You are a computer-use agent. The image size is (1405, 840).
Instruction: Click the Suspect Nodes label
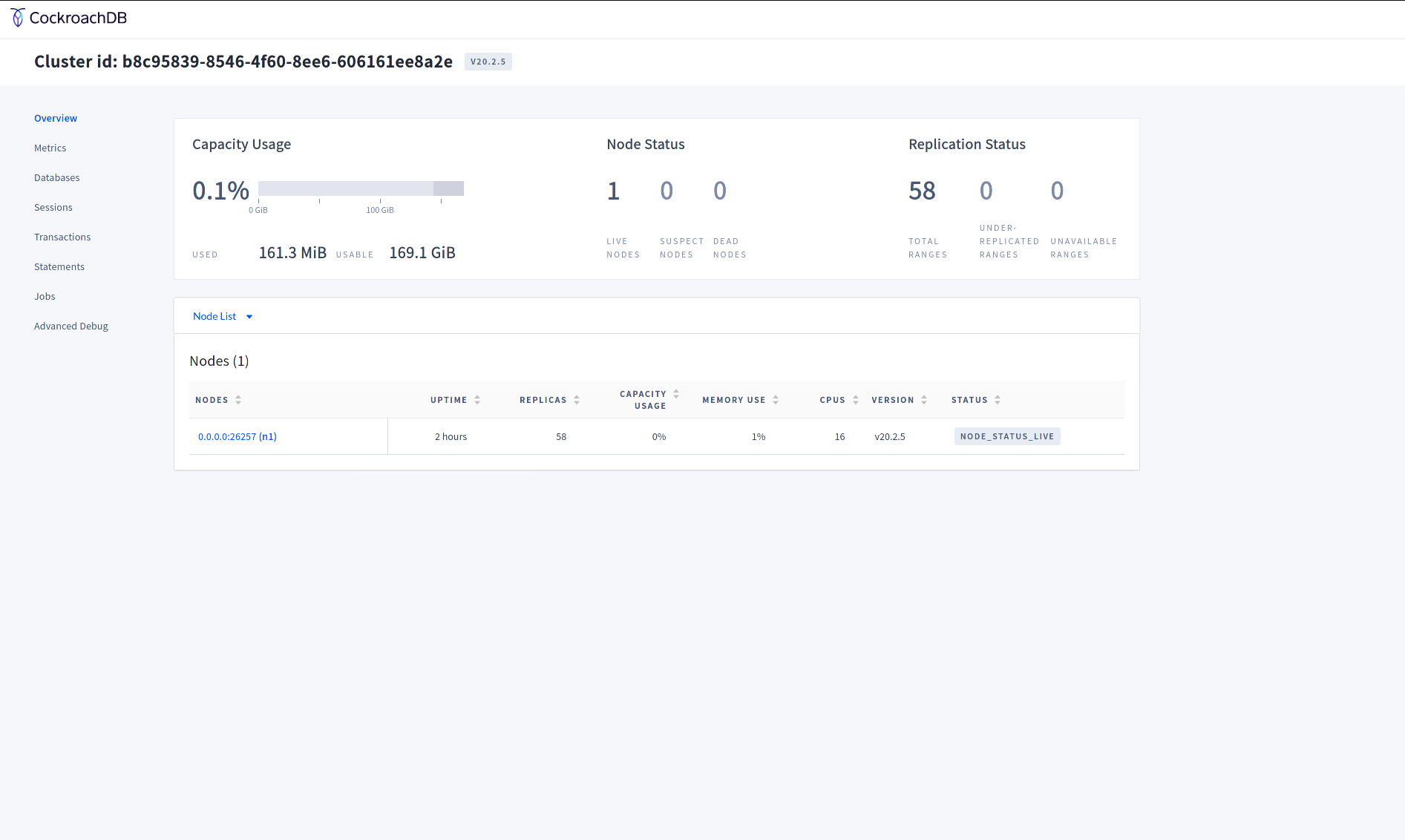682,248
